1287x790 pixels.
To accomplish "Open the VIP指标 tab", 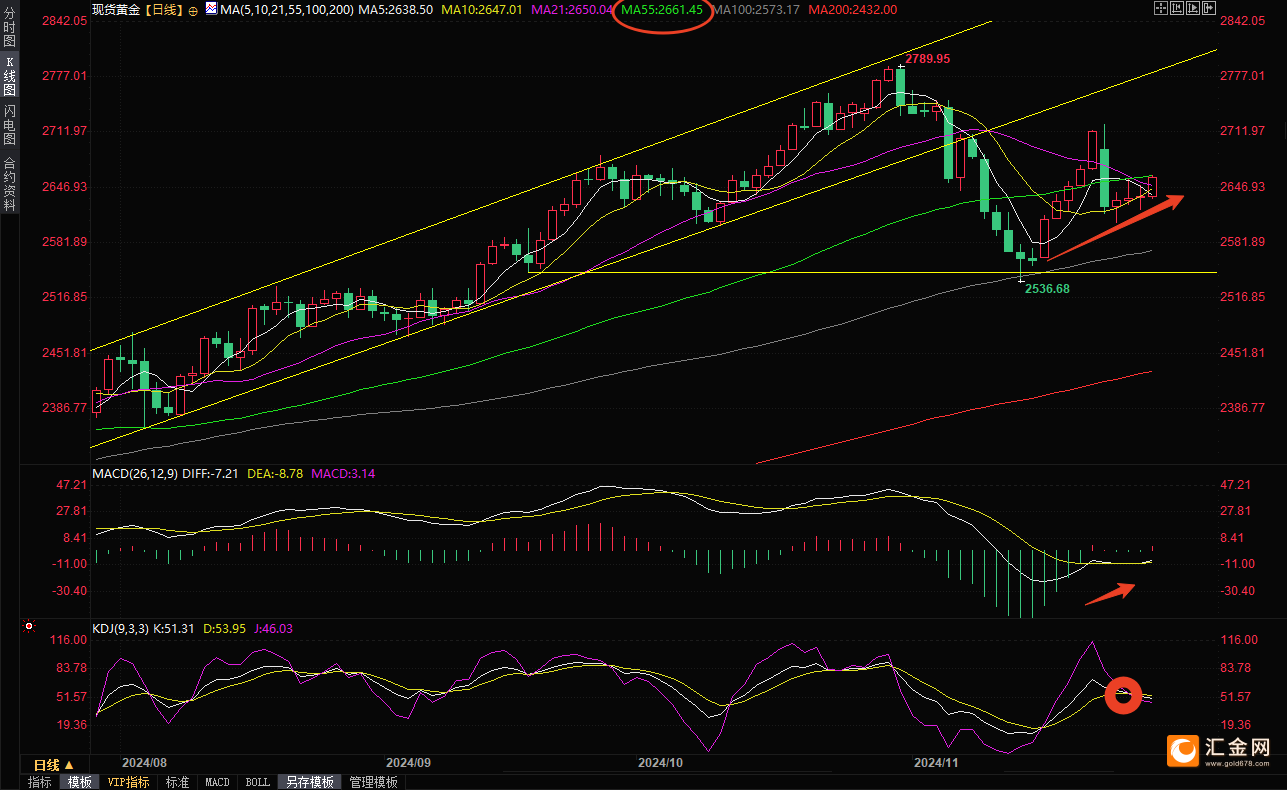I will pos(129,782).
